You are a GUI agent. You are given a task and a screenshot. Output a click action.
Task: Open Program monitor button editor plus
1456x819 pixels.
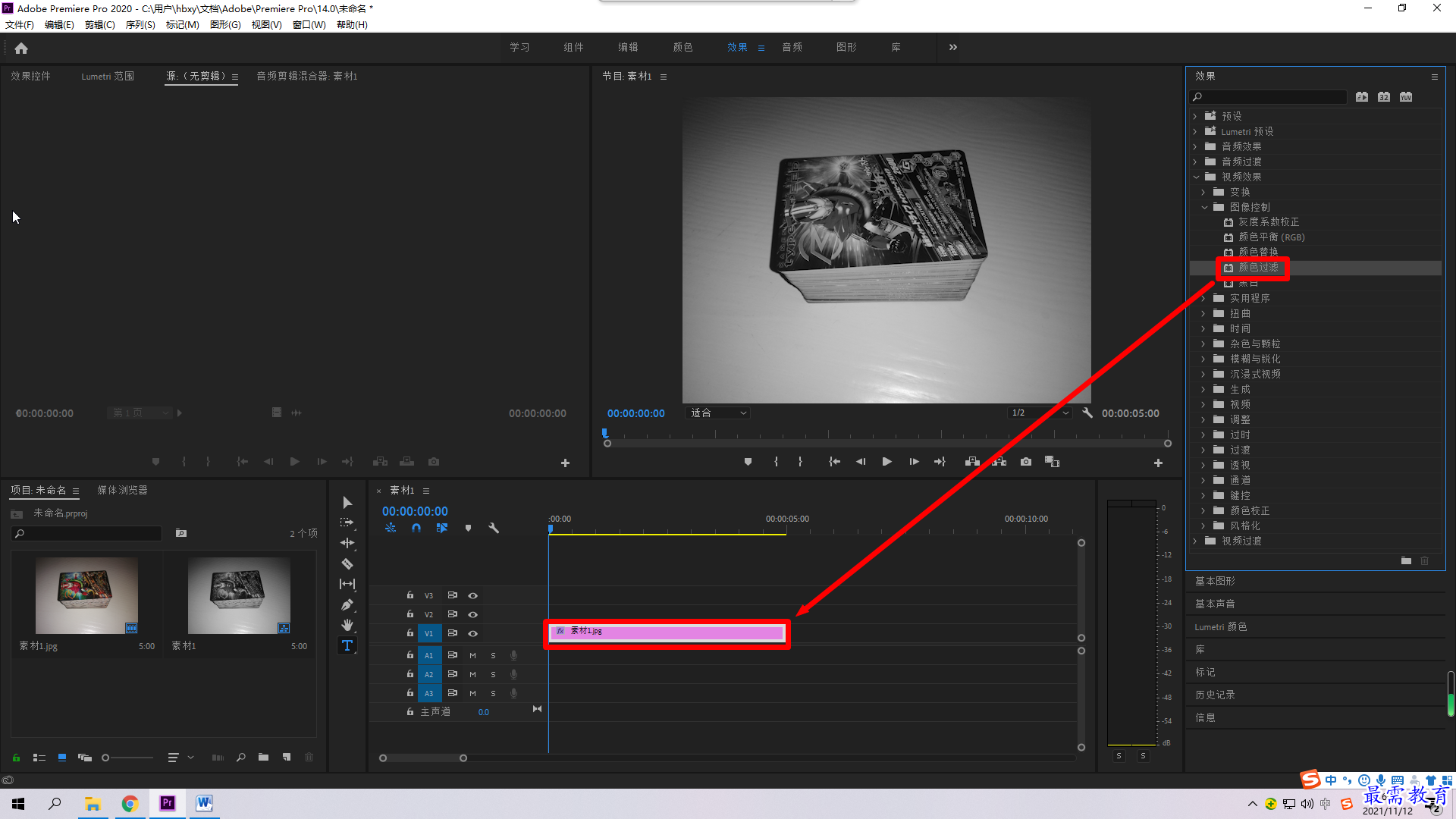click(x=1158, y=463)
